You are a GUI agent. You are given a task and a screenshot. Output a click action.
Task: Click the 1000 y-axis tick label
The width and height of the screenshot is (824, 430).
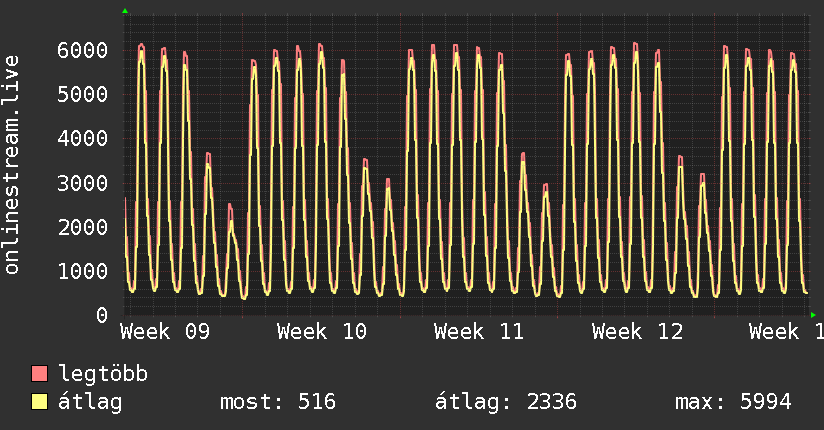tap(83, 271)
